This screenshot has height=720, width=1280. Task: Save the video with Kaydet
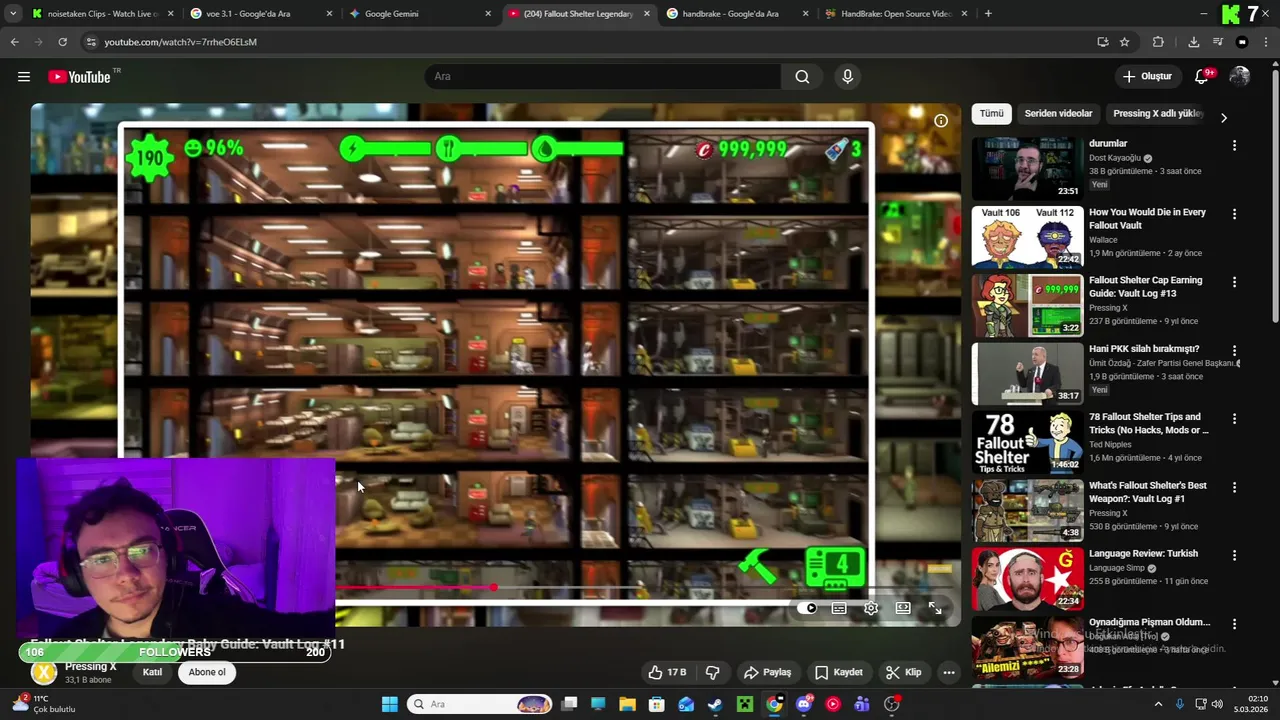[x=838, y=672]
